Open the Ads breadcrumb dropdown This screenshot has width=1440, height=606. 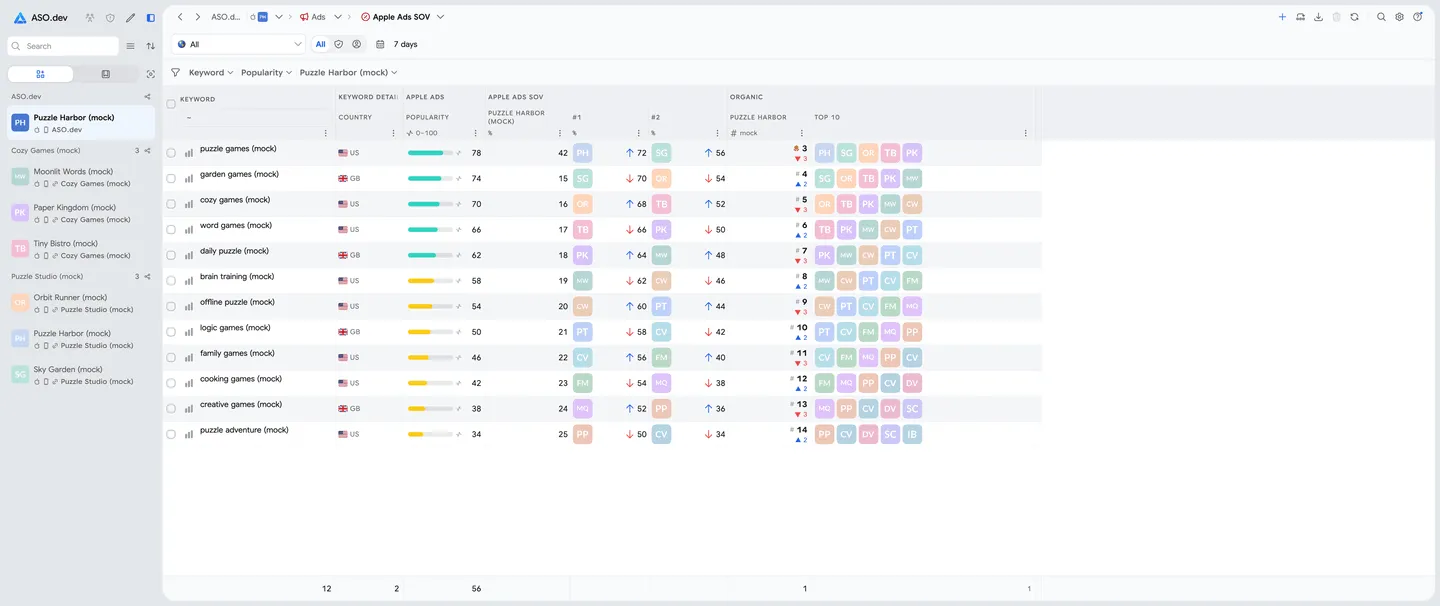click(x=338, y=17)
